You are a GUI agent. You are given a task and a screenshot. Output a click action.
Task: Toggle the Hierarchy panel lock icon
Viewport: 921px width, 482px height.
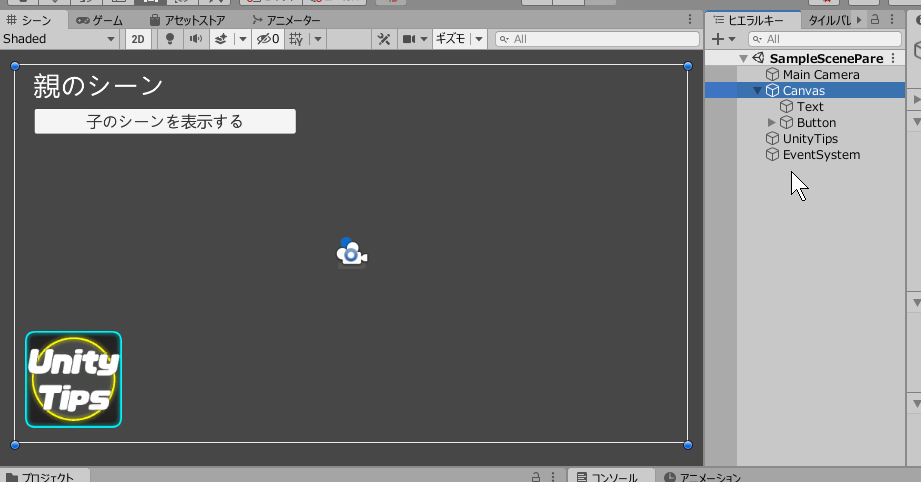click(x=875, y=20)
